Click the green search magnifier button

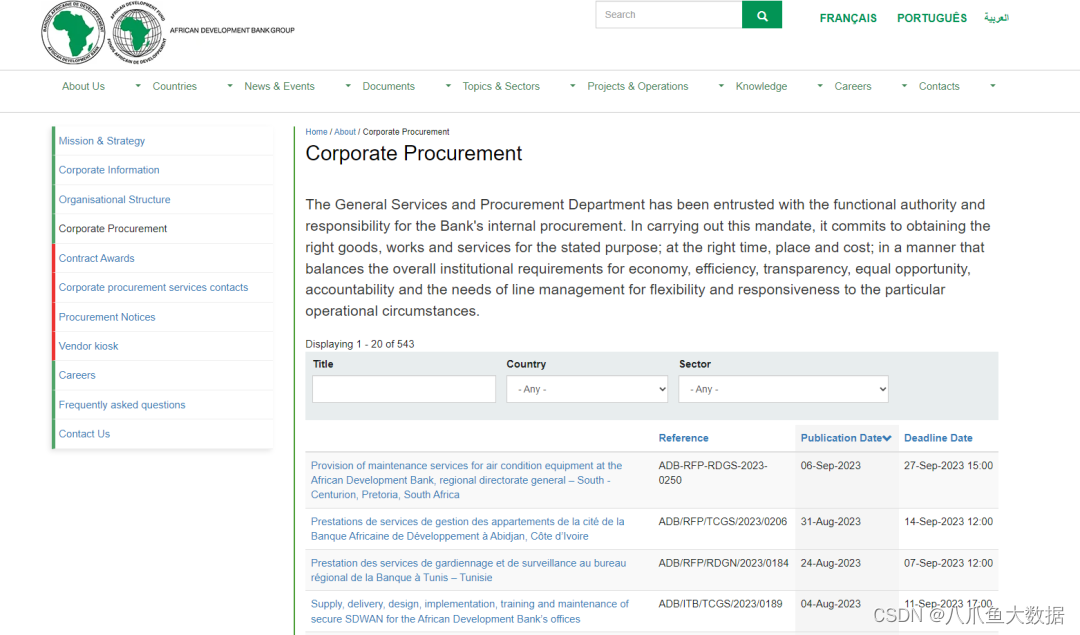pos(762,14)
